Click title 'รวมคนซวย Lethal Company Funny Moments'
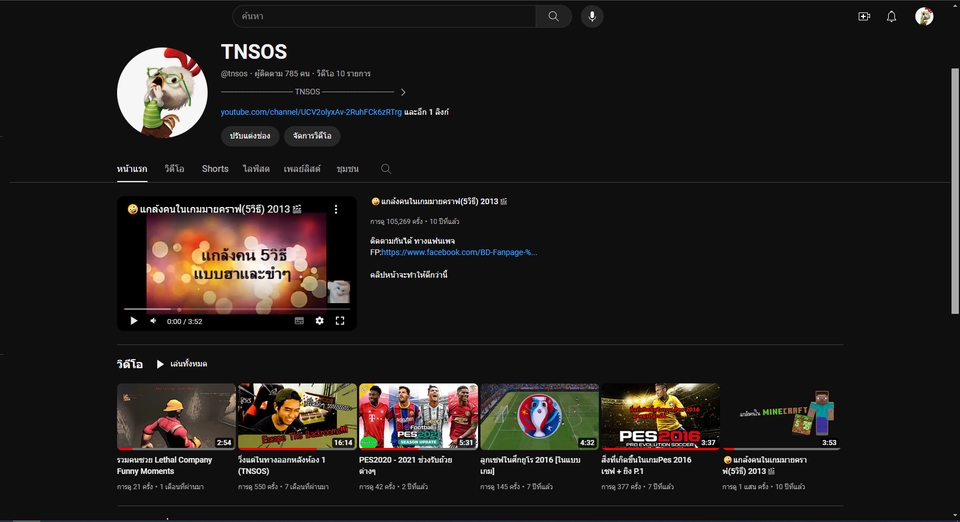The image size is (960, 522). point(165,466)
